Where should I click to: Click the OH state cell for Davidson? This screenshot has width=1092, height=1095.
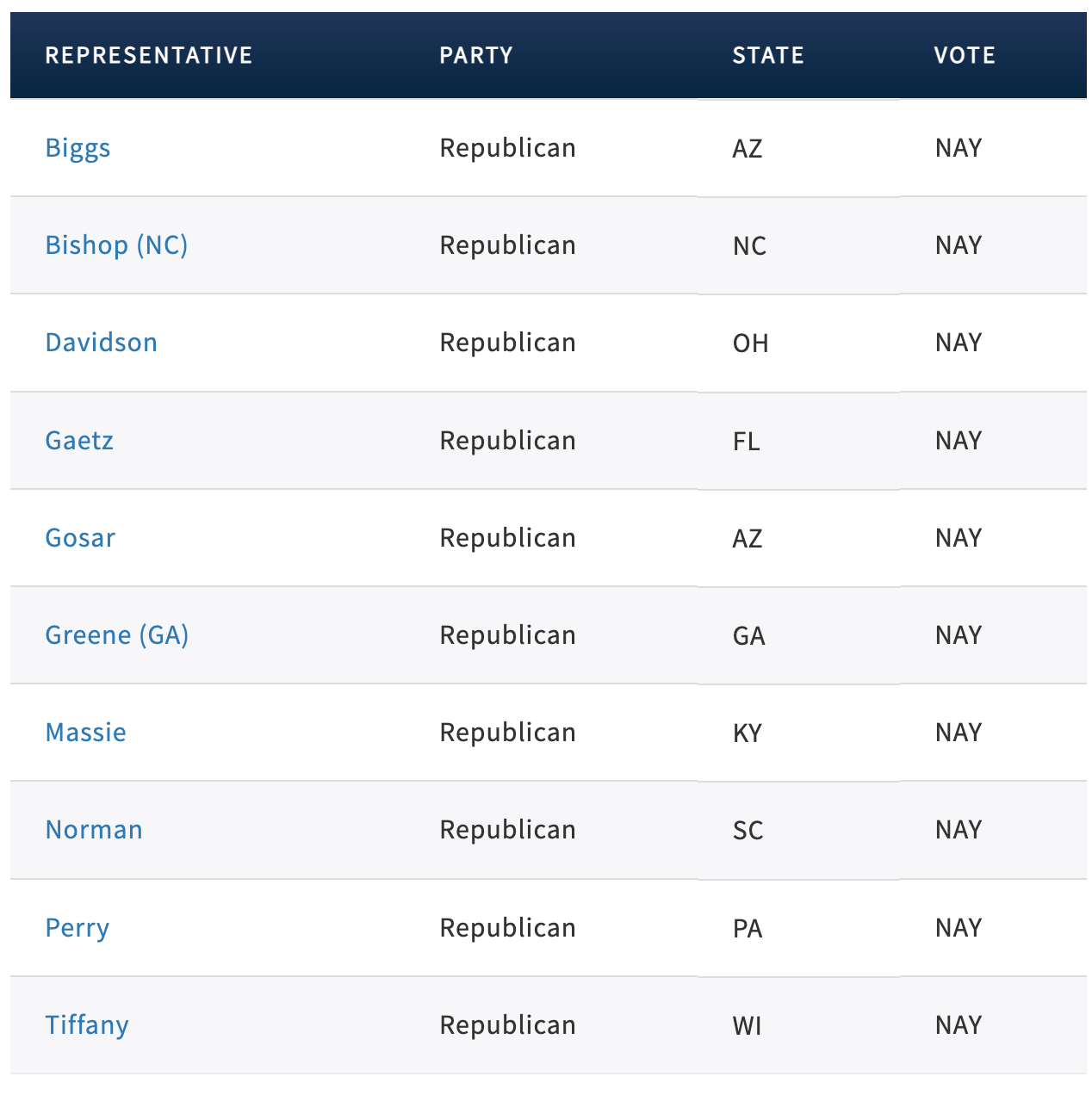[750, 343]
